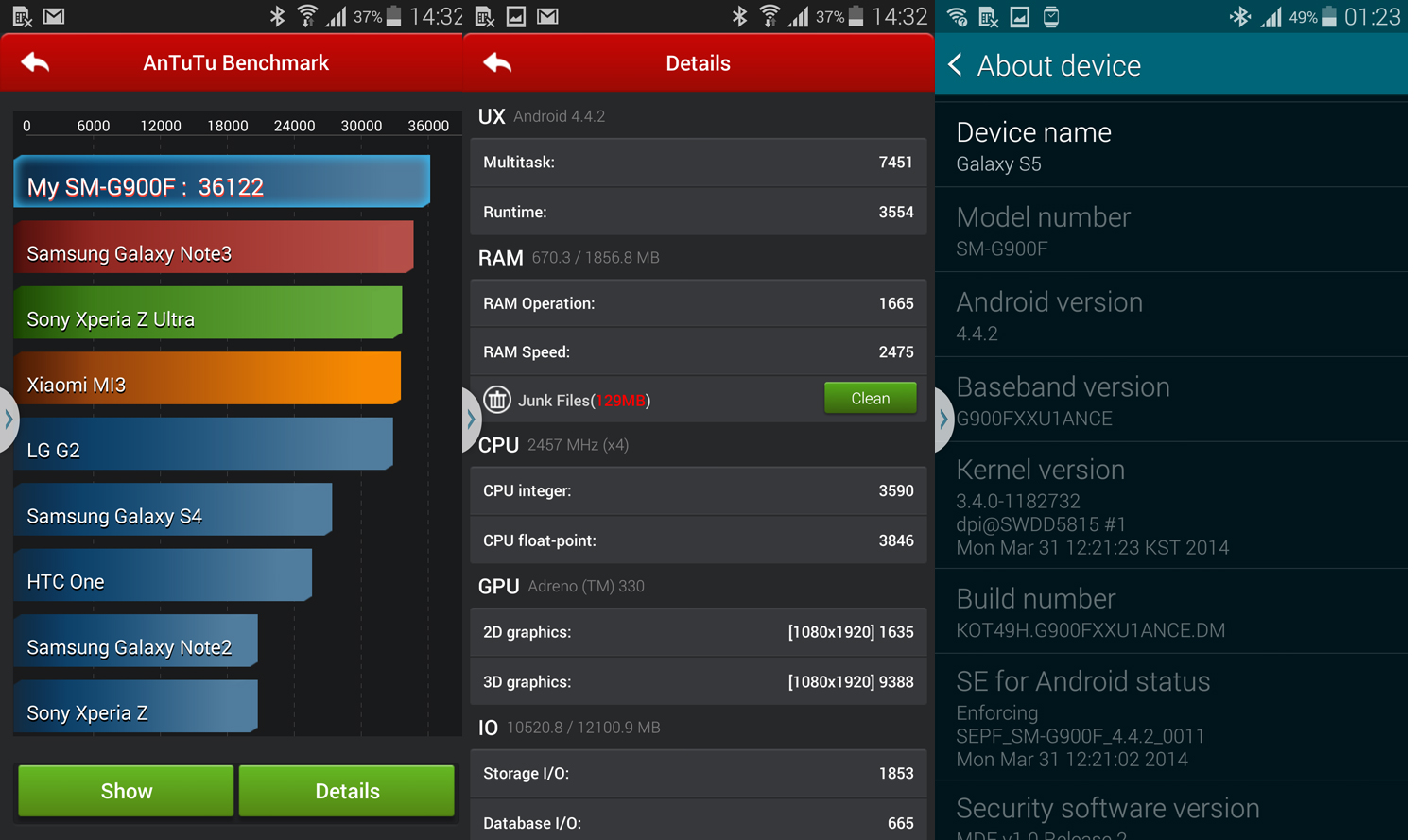The height and width of the screenshot is (840, 1418).
Task: Tap the CPU float-point row
Action: (x=699, y=540)
